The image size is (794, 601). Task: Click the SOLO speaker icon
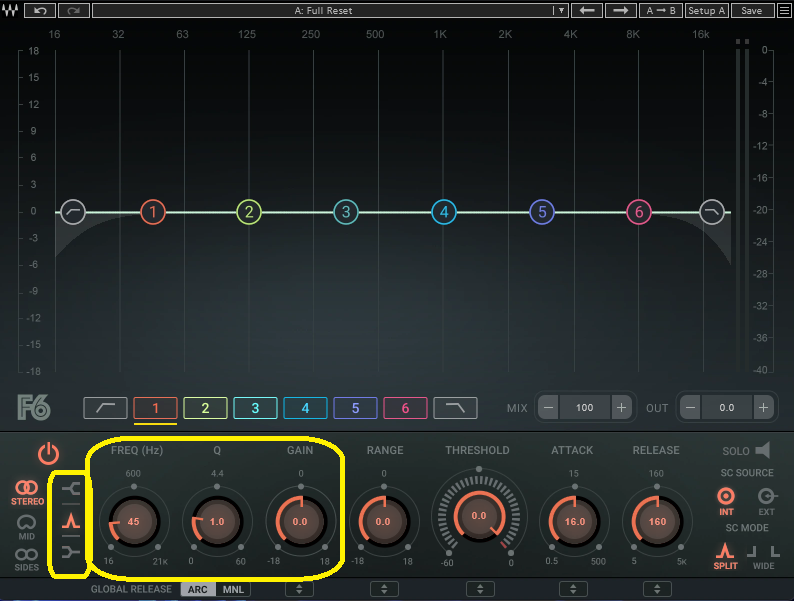click(762, 451)
